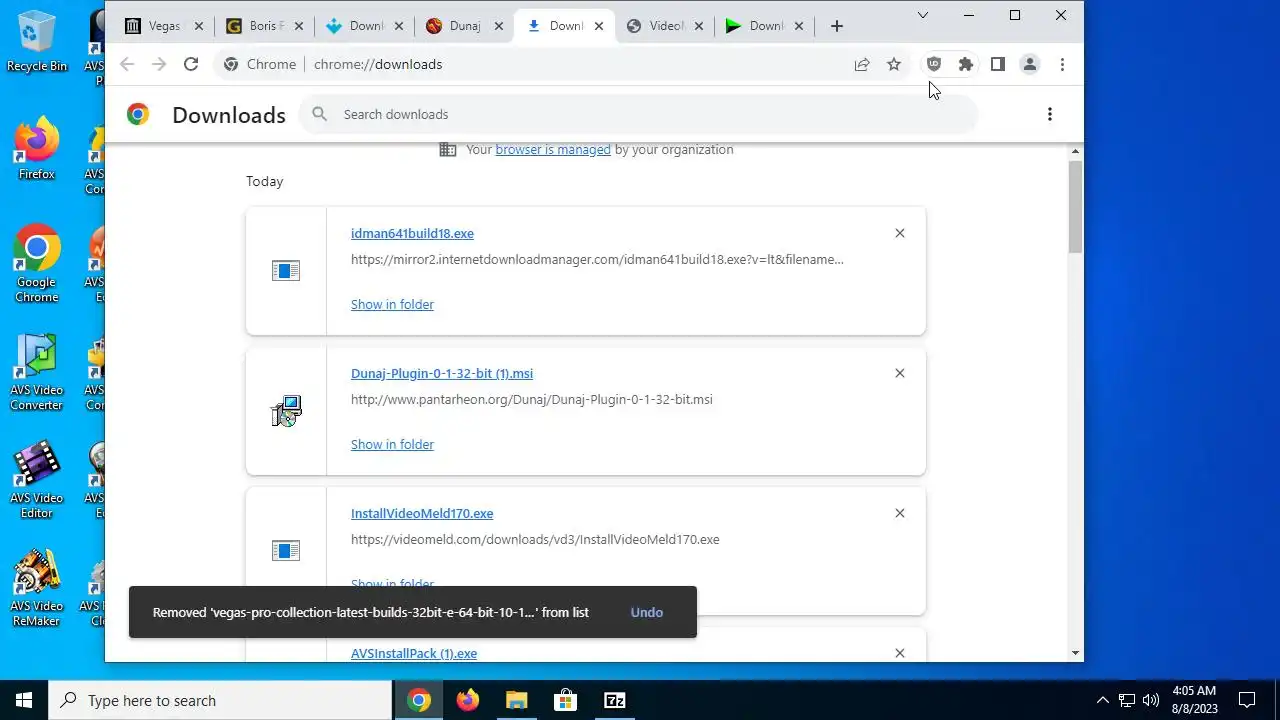Viewport: 1280px width, 720px height.
Task: Switch to the VideoMeld tab
Action: [665, 26]
